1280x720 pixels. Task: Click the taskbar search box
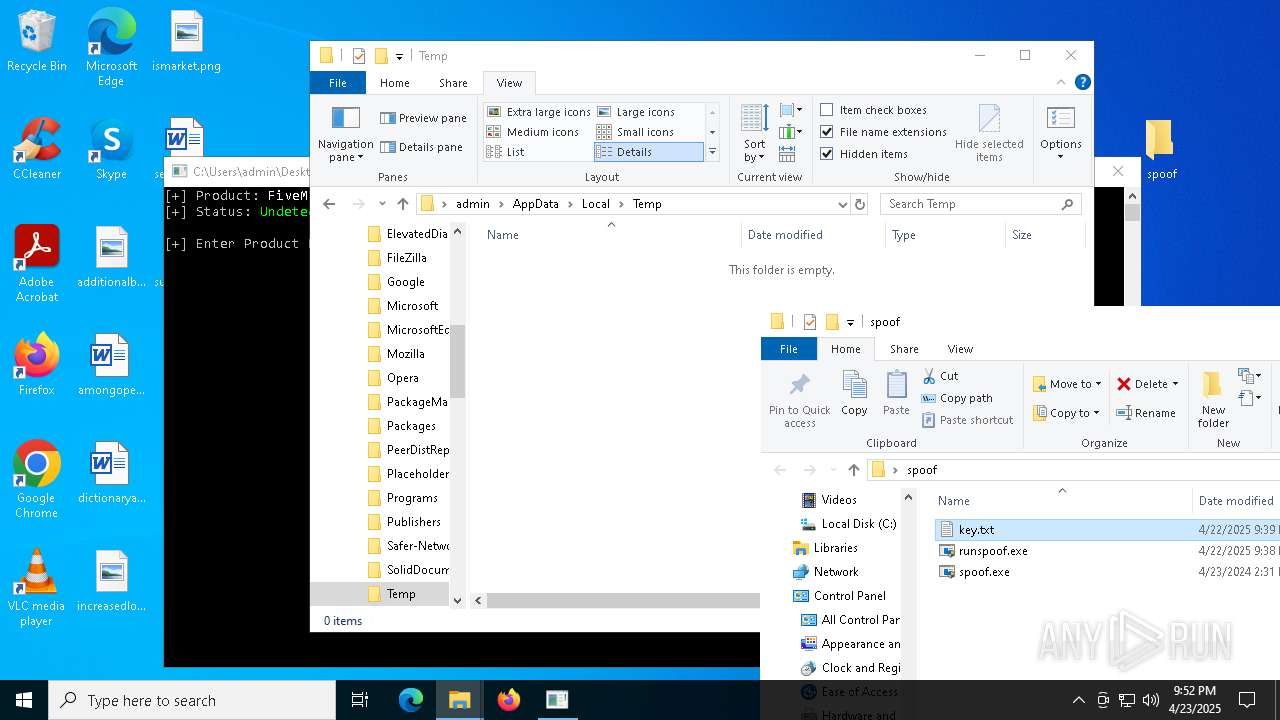(192, 700)
